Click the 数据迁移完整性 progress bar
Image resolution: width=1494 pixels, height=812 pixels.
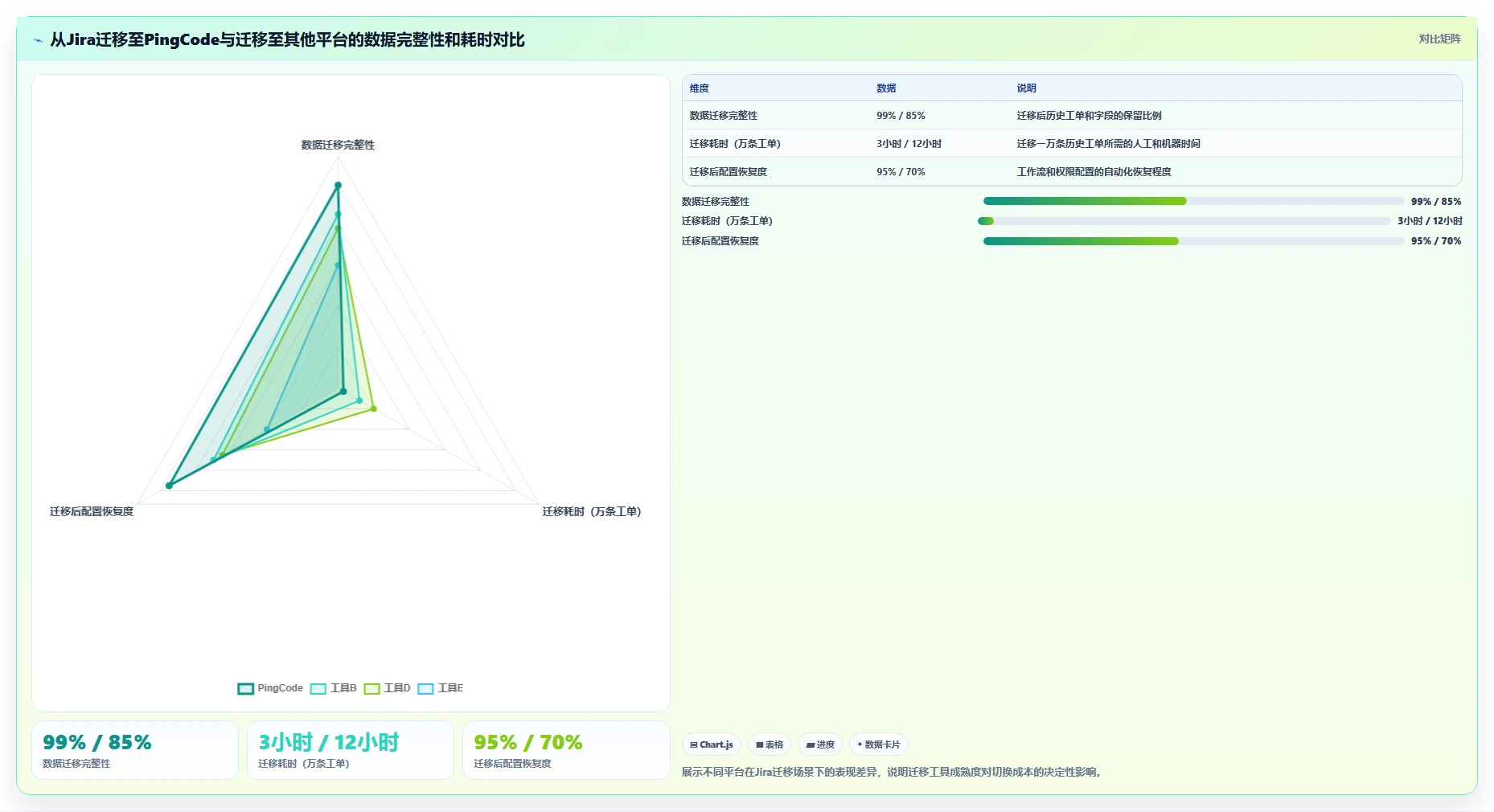point(1193,201)
